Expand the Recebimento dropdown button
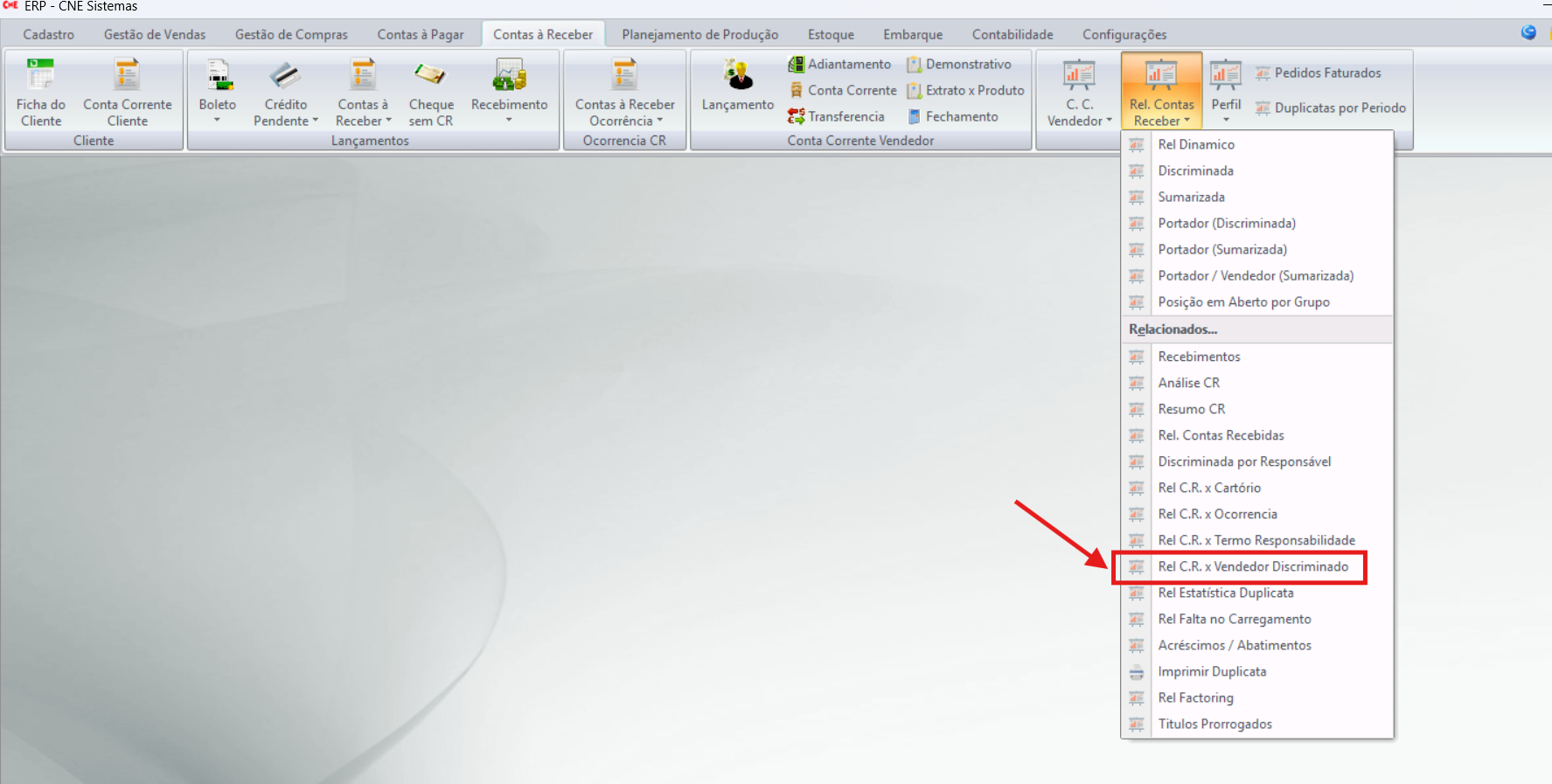 (x=509, y=120)
